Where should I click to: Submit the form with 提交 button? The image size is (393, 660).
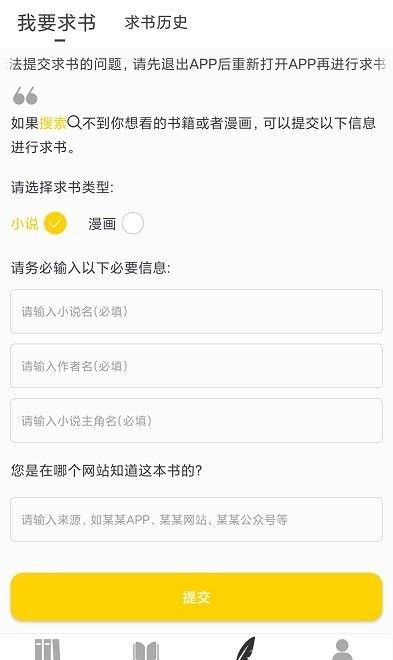[196, 597]
